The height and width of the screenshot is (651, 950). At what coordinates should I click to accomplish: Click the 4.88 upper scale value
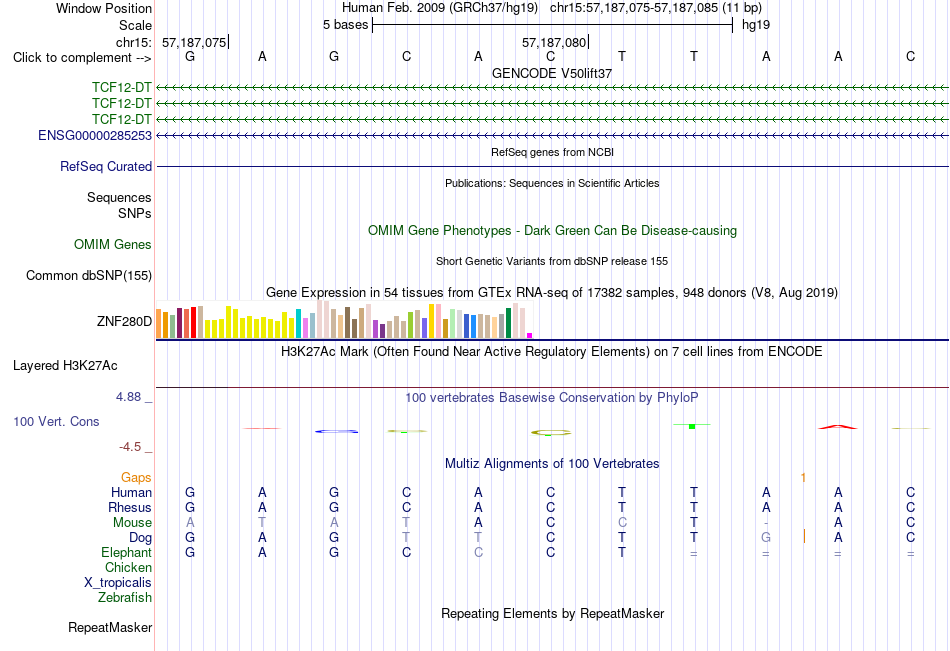pyautogui.click(x=128, y=397)
